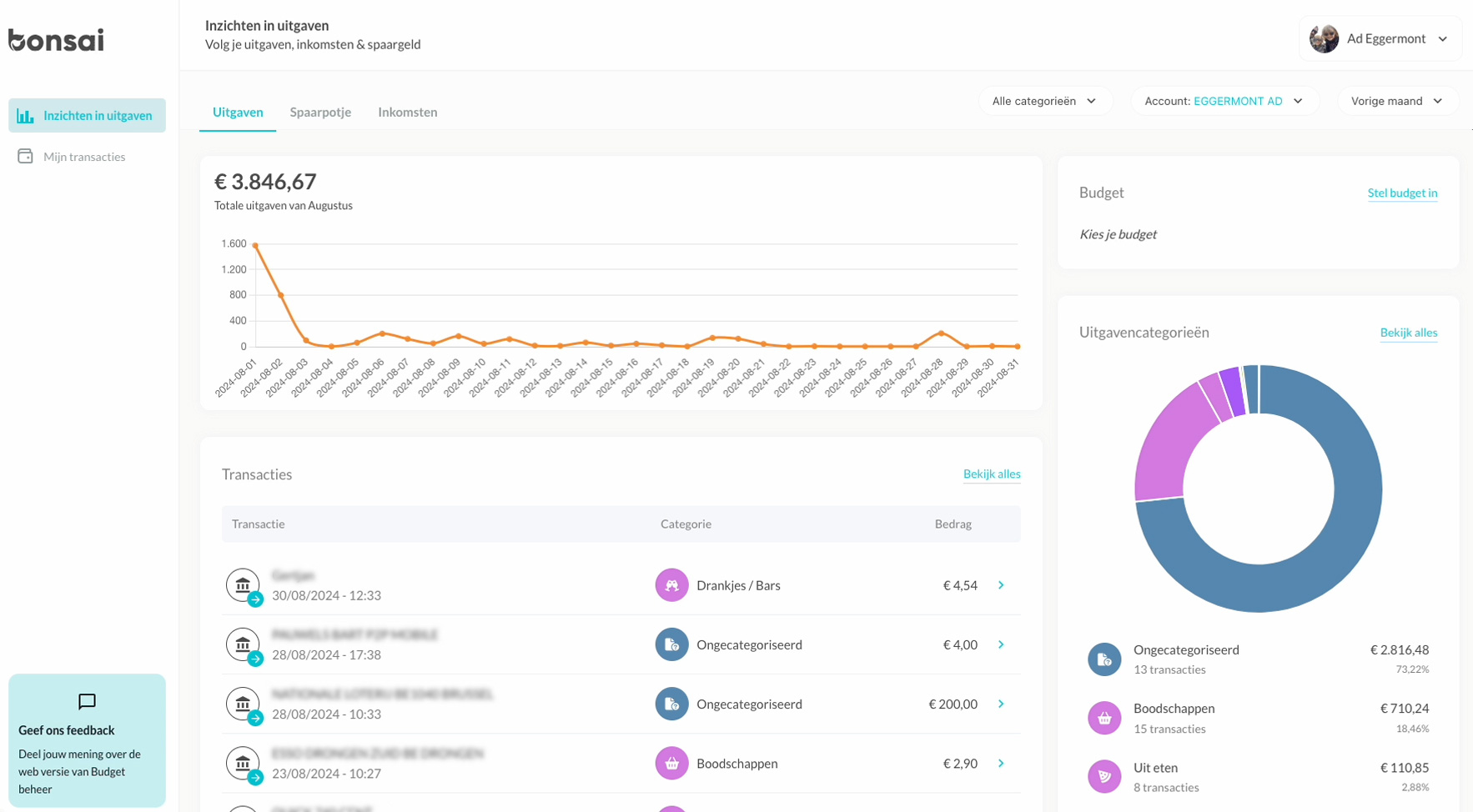Click the € 110,85 Uit eten amount
Viewport: 1473px width, 812px height.
(x=1404, y=767)
